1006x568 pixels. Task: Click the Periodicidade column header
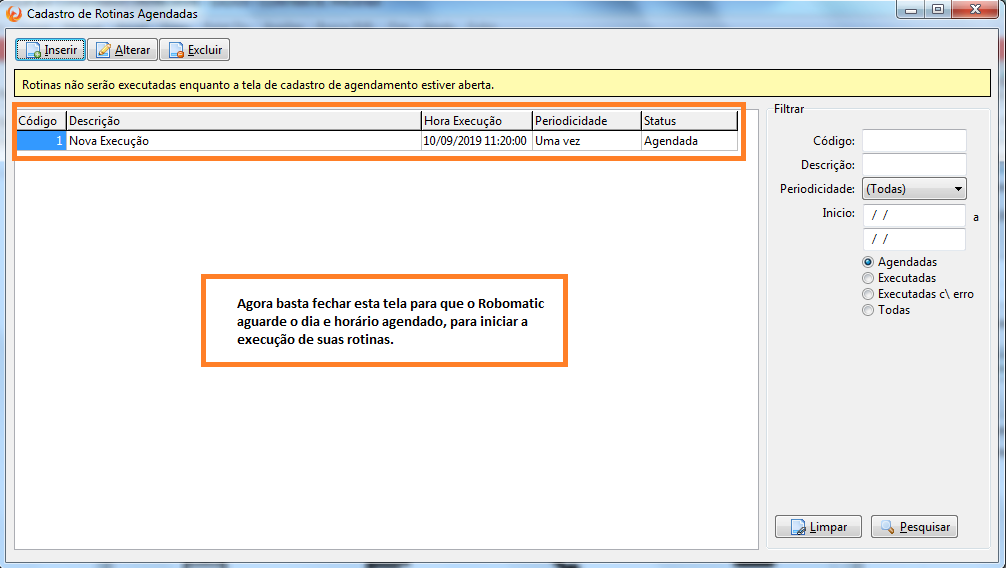[586, 121]
